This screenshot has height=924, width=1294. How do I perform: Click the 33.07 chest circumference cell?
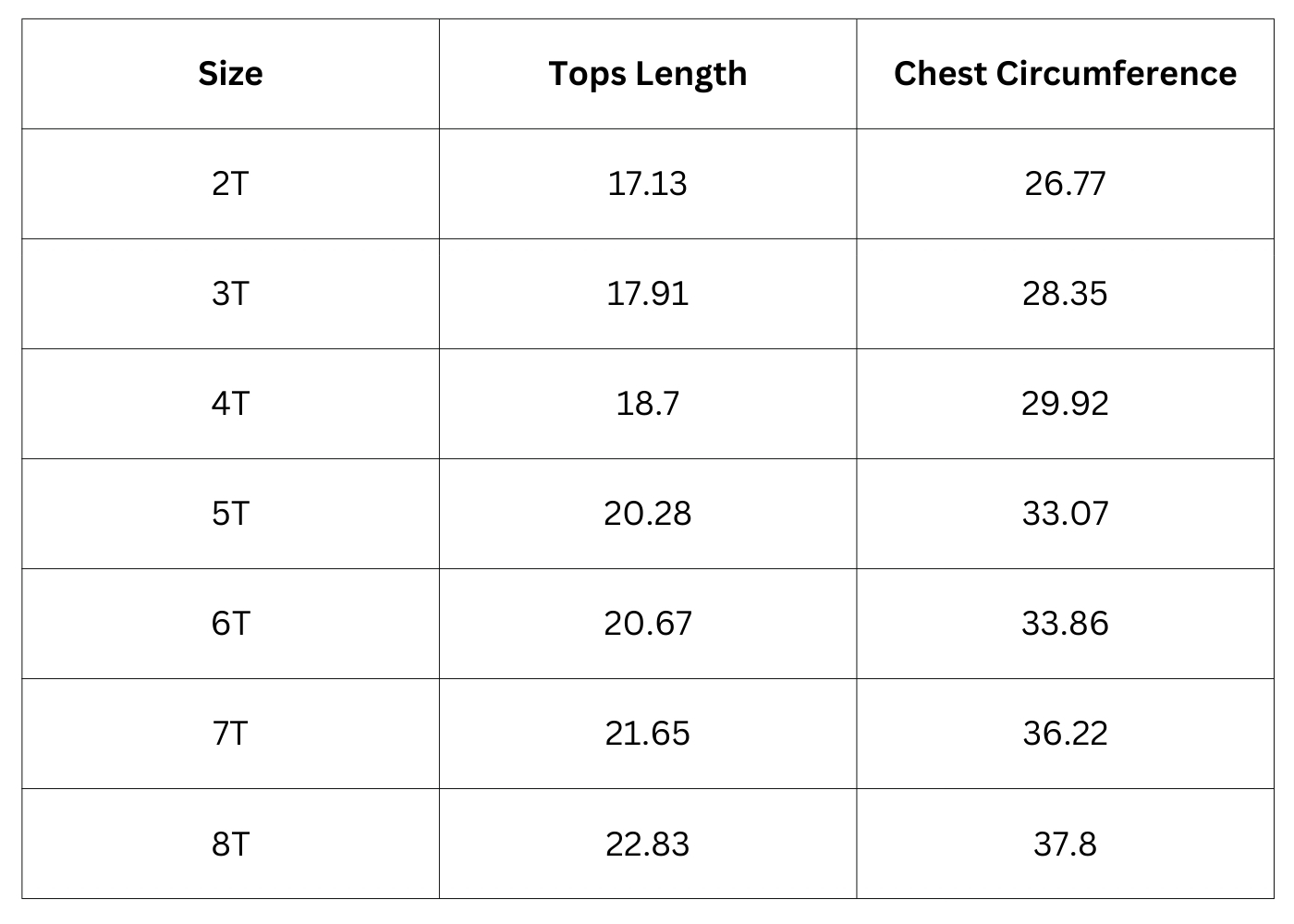(1065, 513)
